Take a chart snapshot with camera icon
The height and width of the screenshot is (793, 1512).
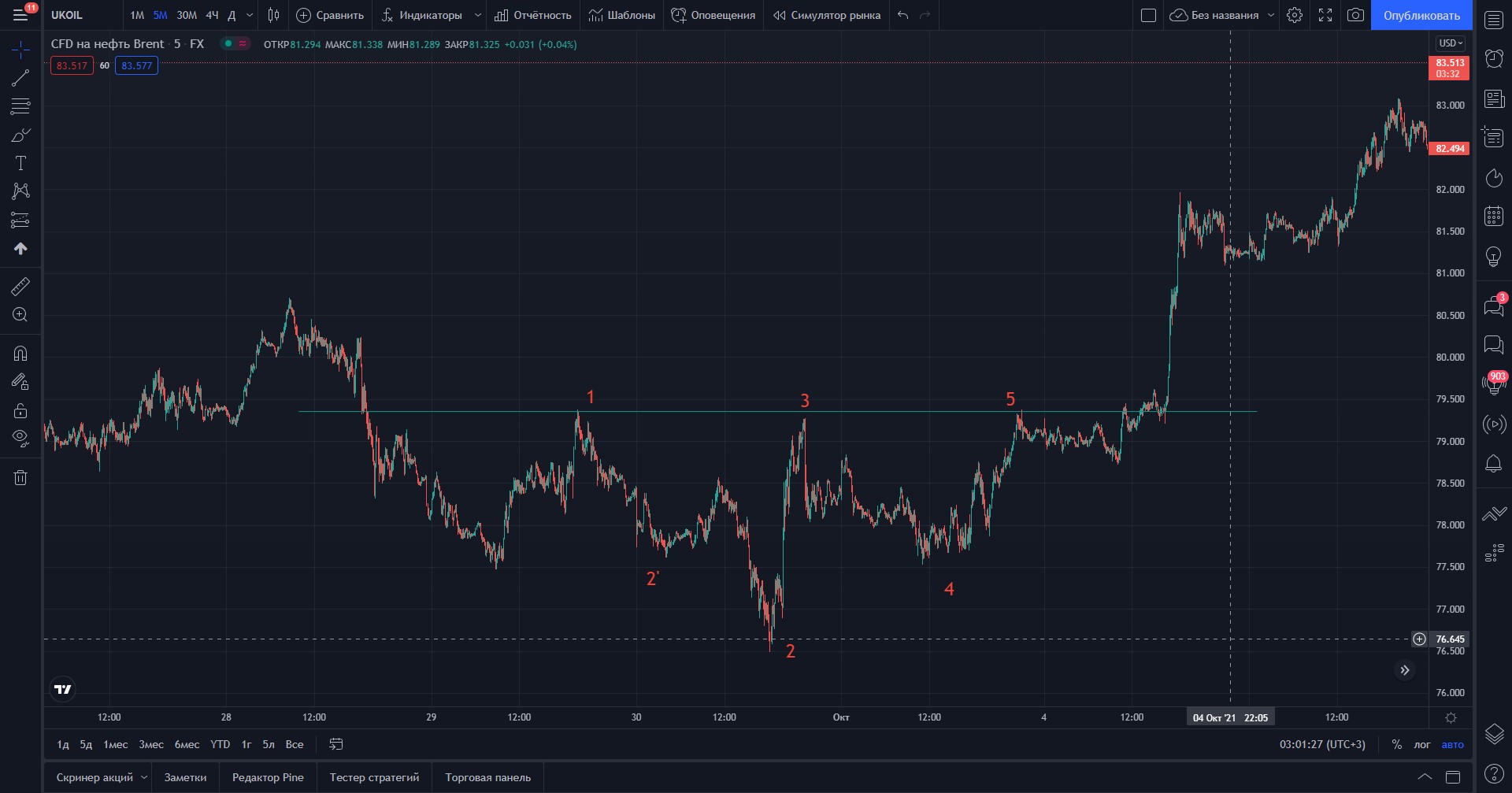pyautogui.click(x=1355, y=15)
